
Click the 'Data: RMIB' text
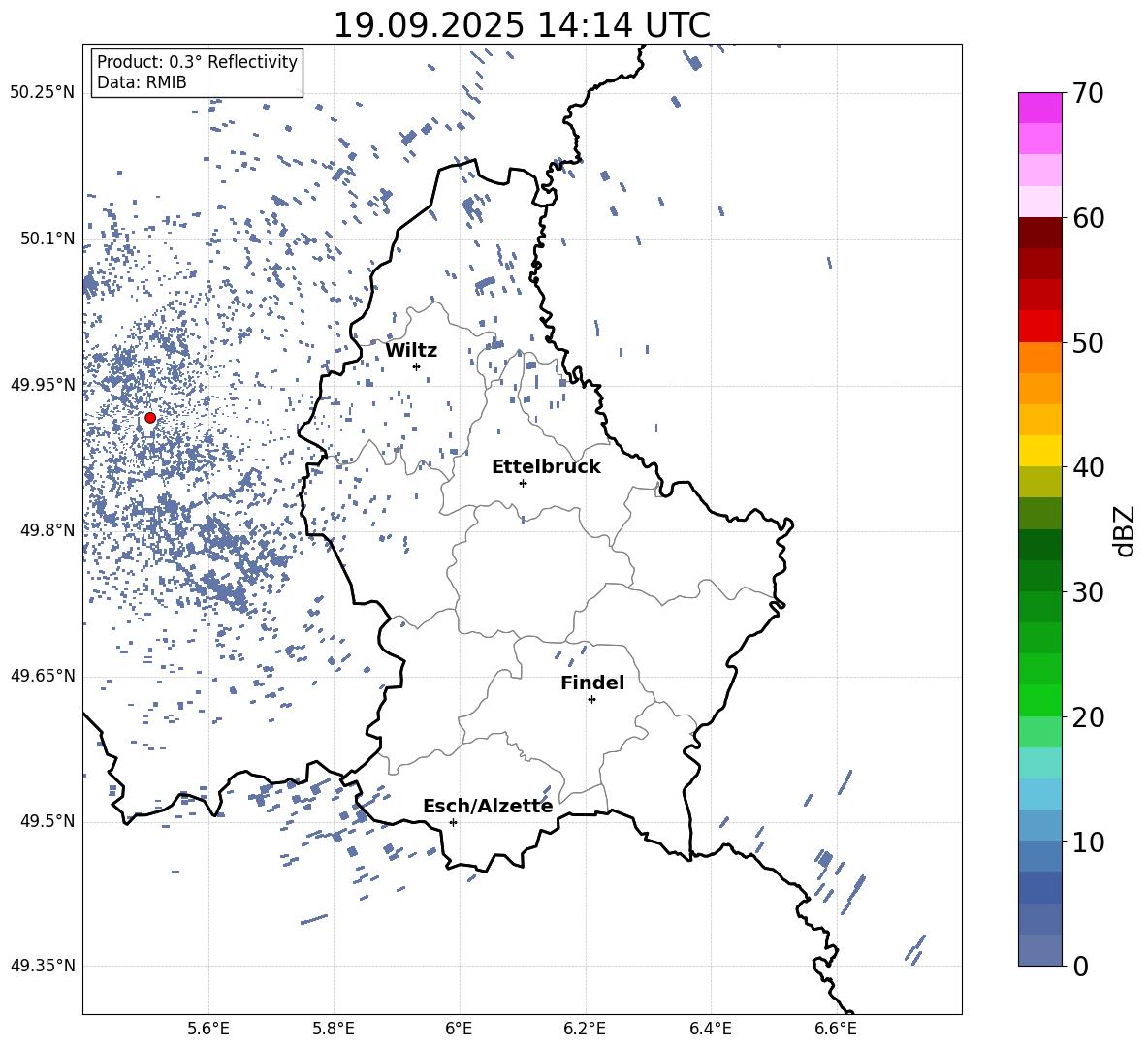coord(142,82)
